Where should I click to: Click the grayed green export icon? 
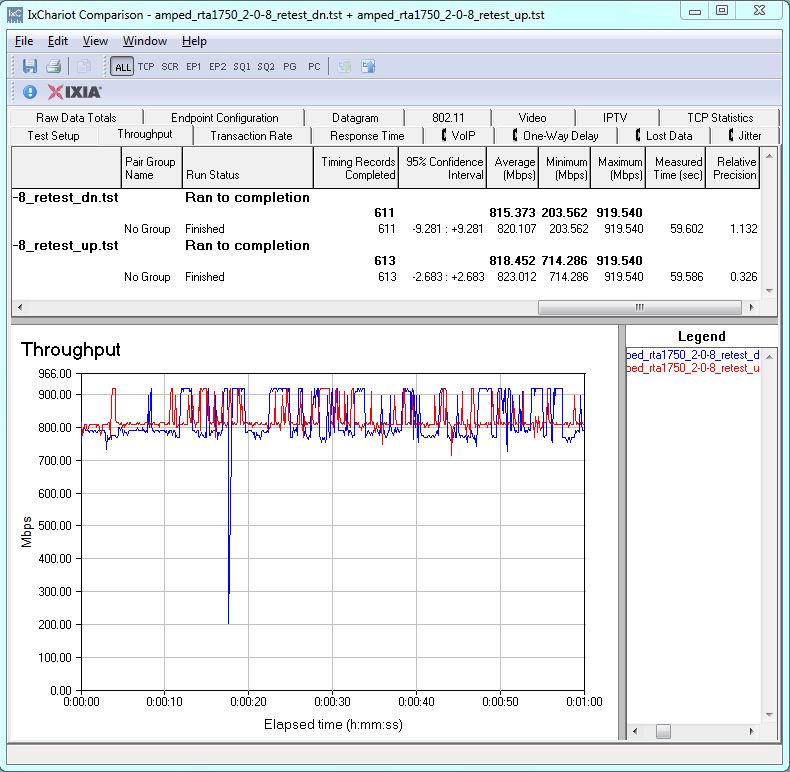tap(345, 66)
